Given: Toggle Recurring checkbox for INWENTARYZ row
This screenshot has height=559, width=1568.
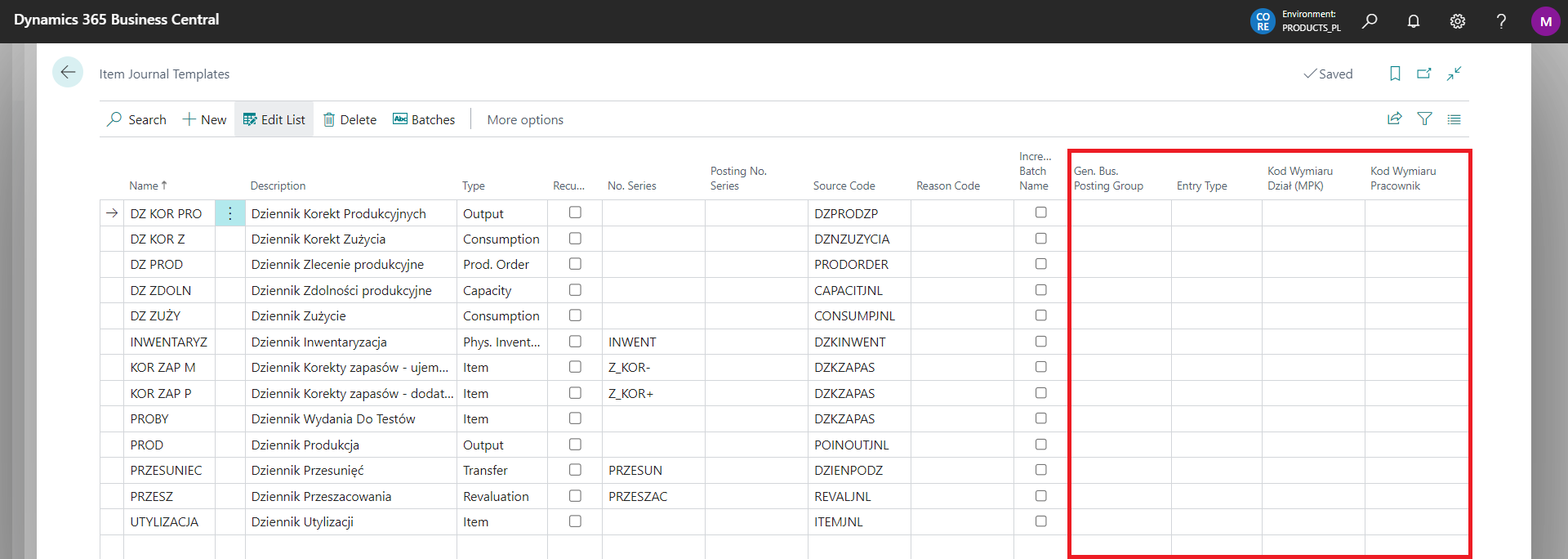Looking at the screenshot, I should 575,342.
